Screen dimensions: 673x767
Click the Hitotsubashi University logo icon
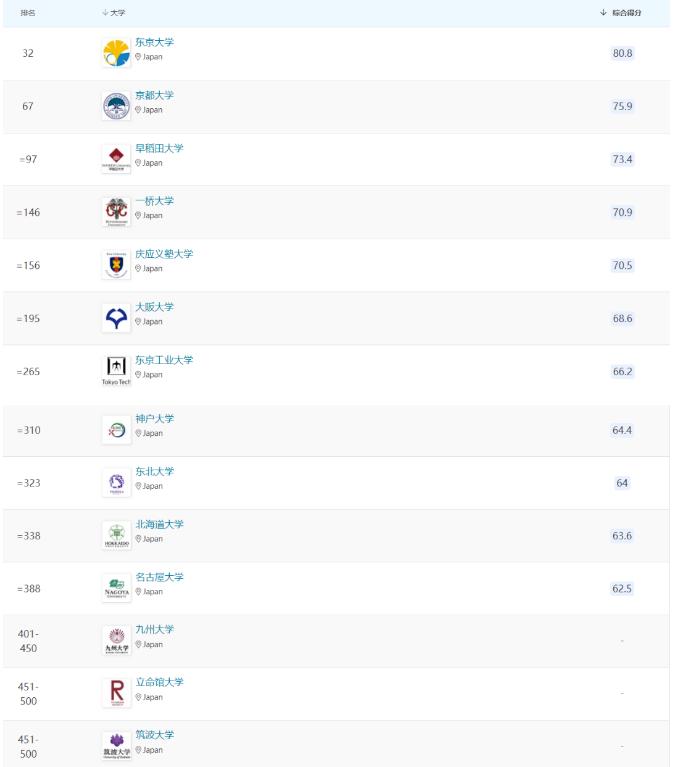click(116, 212)
